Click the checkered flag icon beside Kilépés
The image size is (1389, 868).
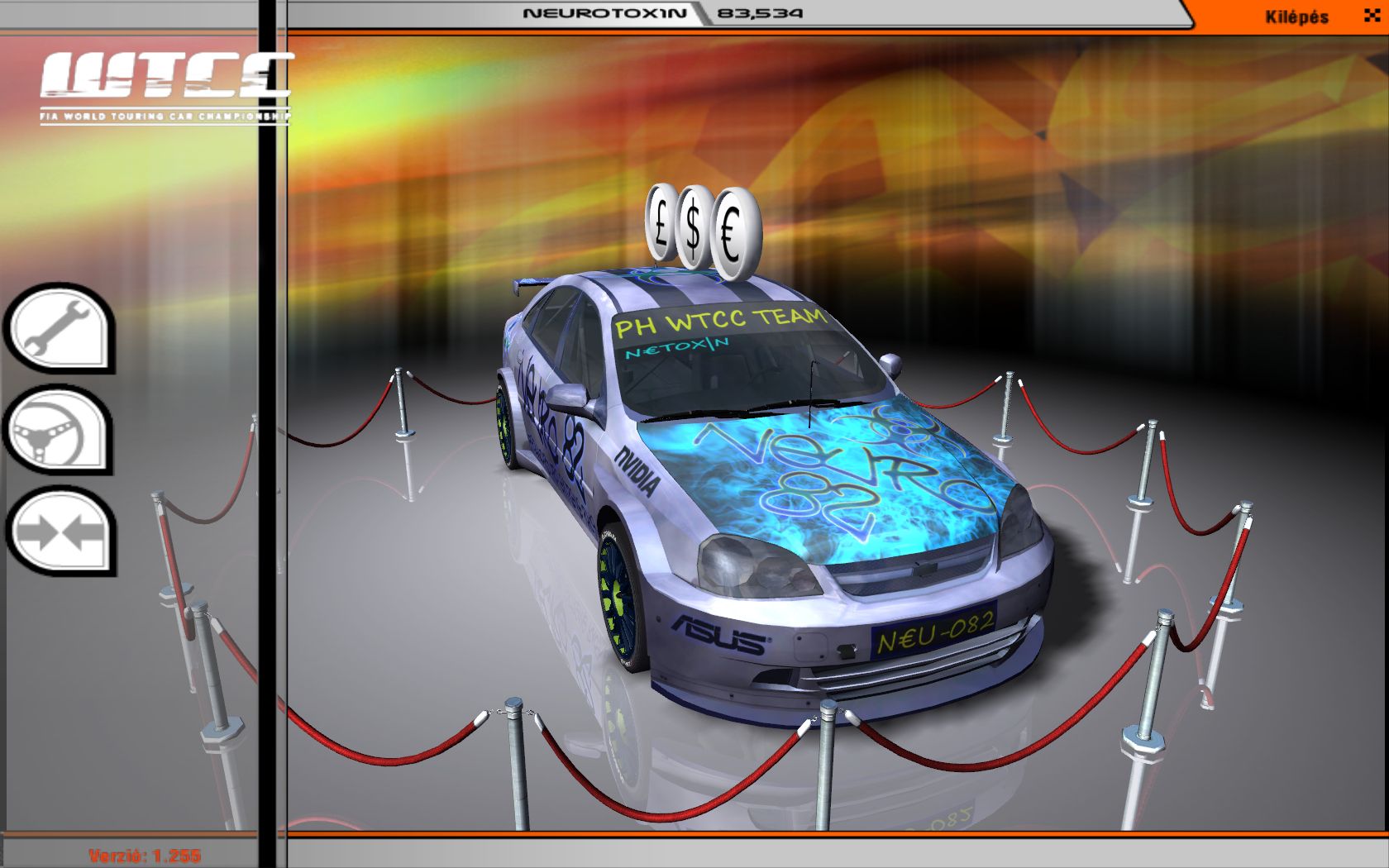pyautogui.click(x=1372, y=16)
